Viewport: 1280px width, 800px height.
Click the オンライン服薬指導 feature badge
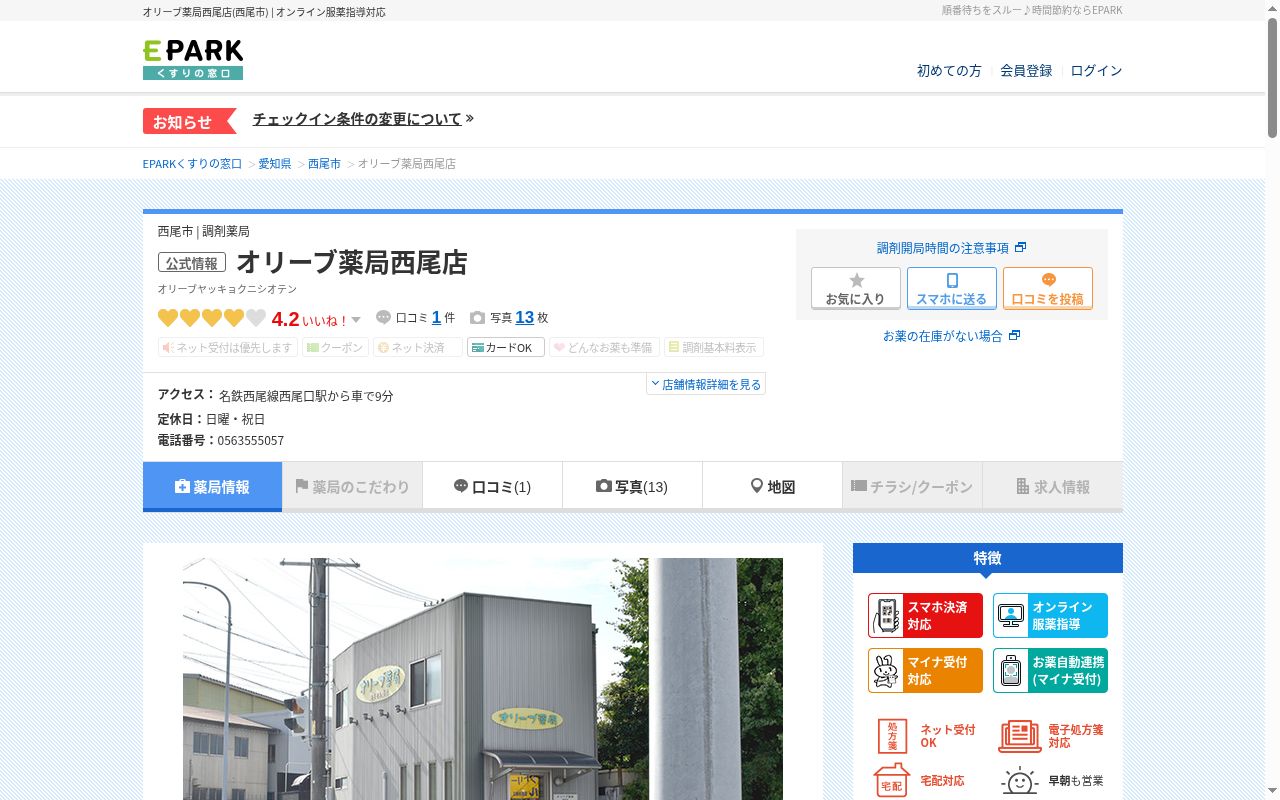[x=1050, y=615]
